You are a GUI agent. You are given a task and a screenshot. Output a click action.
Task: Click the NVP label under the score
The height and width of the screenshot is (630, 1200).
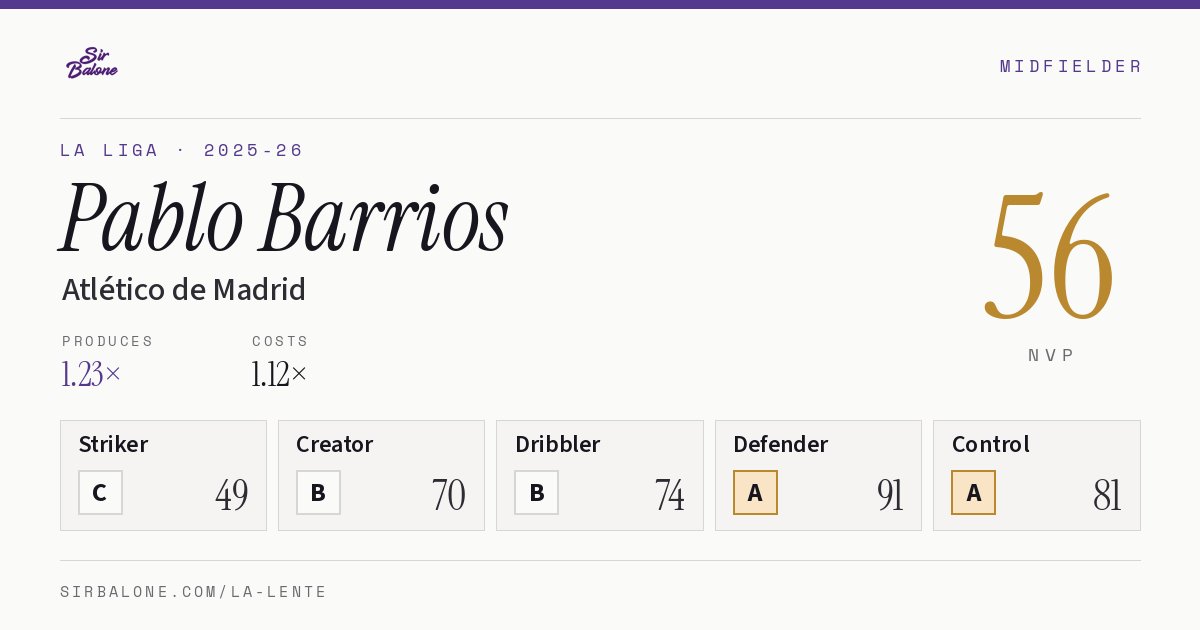click(x=1051, y=355)
